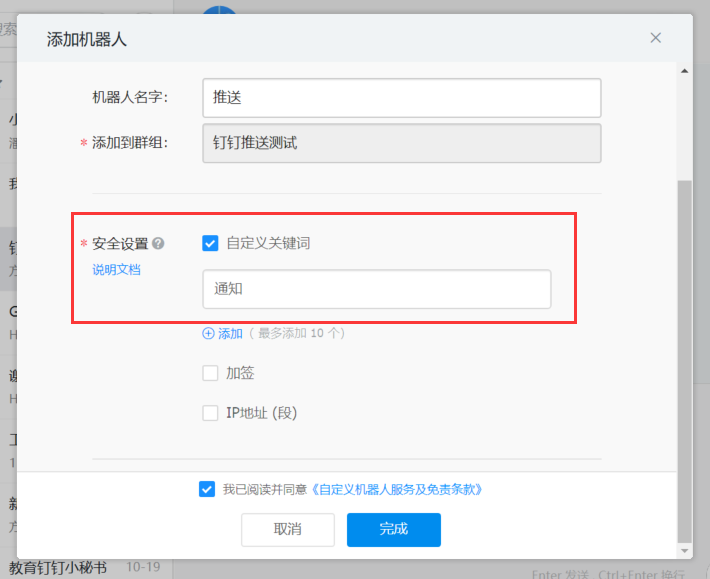Click the keyword field containing 通知

(376, 289)
